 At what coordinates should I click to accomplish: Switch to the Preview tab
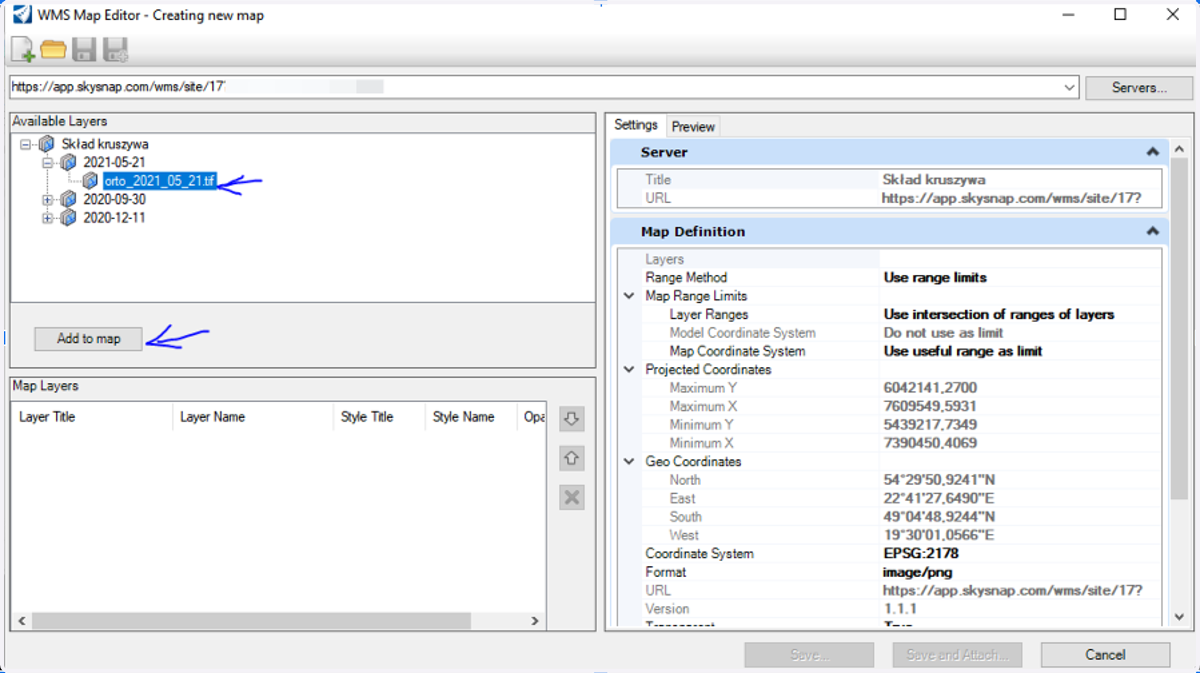pos(693,126)
